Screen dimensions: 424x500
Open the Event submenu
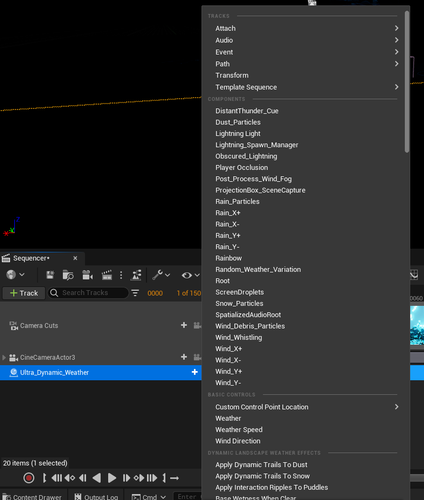pos(305,52)
